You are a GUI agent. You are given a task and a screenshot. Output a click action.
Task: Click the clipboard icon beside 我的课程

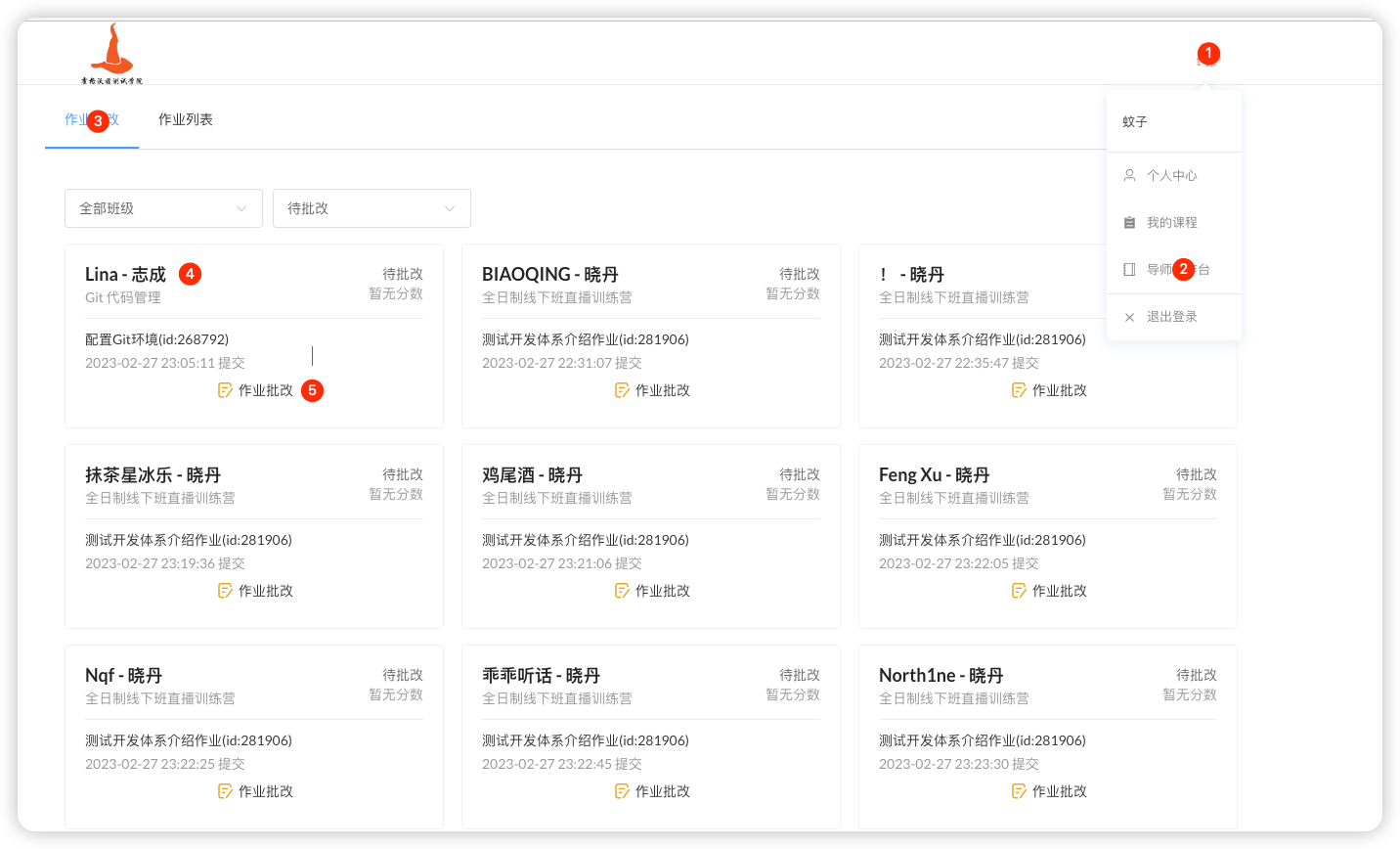pos(1129,222)
